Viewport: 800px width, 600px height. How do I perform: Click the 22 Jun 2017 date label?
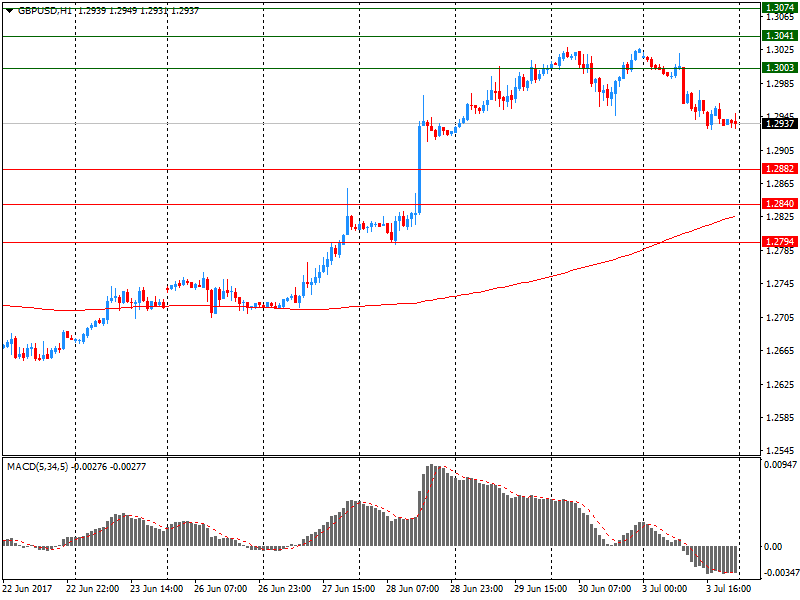27,589
